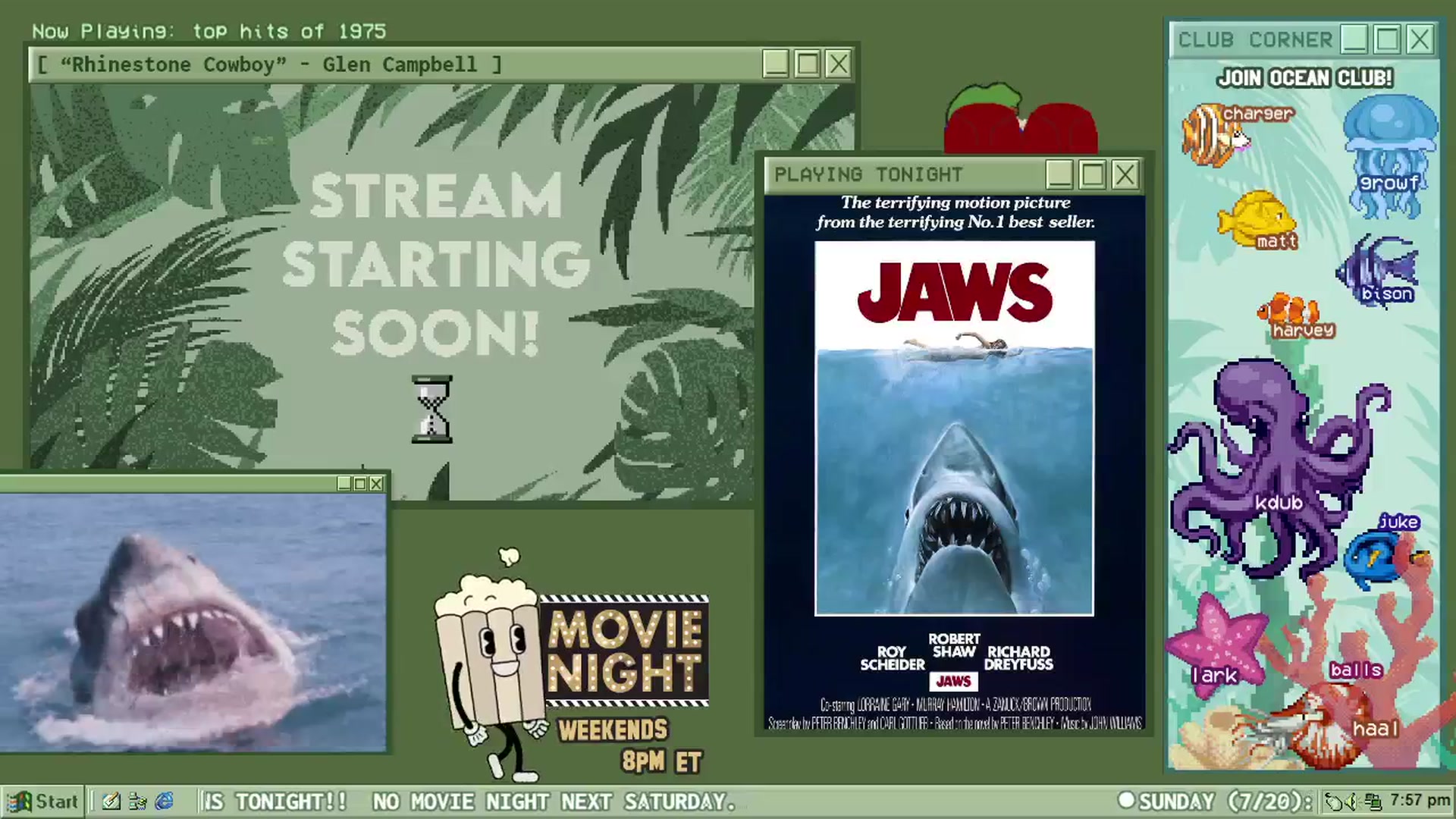Close the Club Corner window
Screen dimensions: 1456x819
pyautogui.click(x=1420, y=39)
